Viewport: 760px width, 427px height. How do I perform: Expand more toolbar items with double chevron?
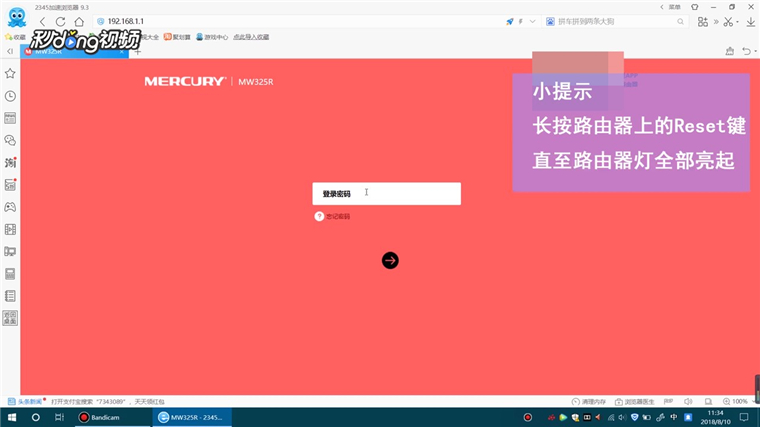[716, 21]
